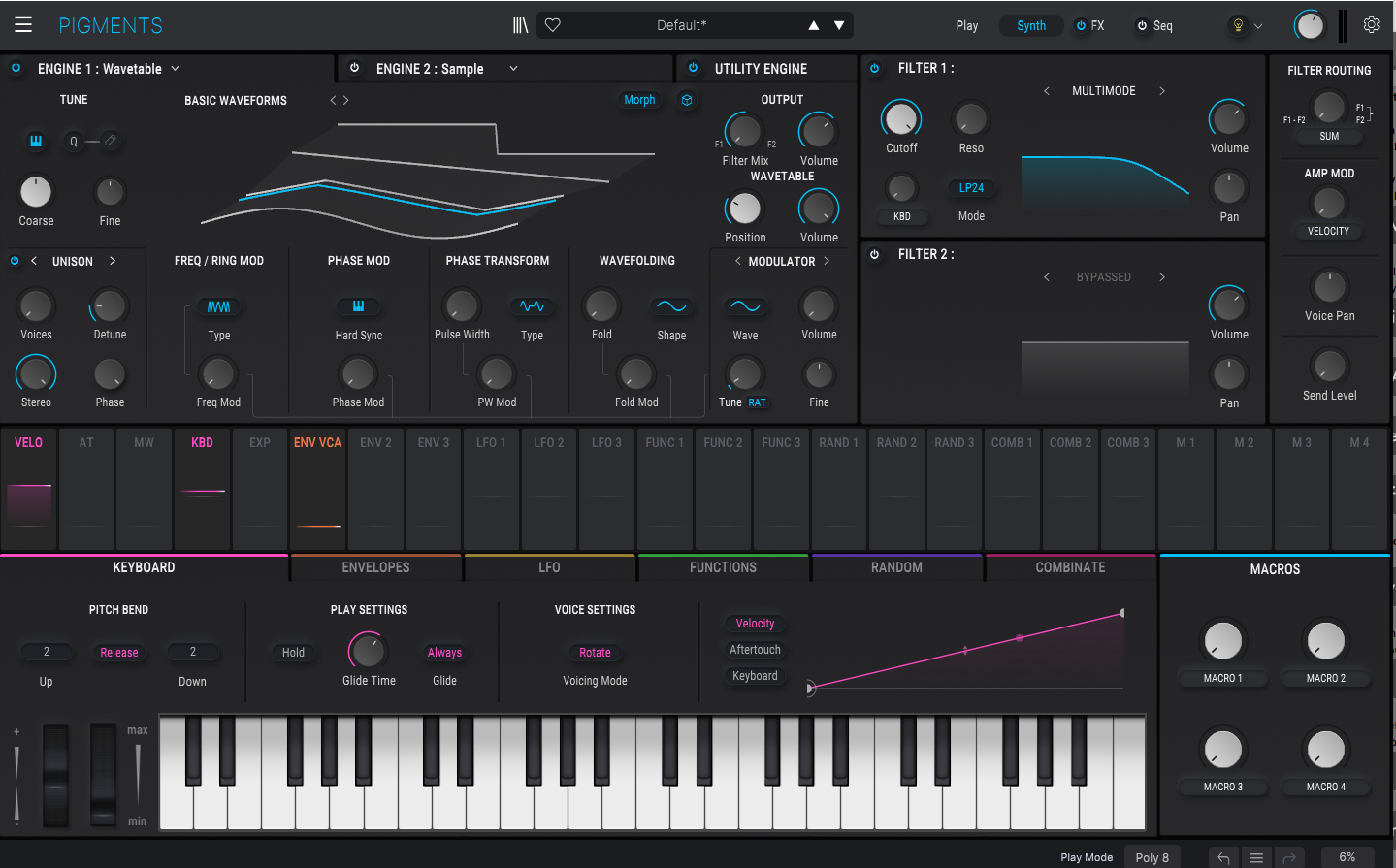Image resolution: width=1396 pixels, height=868 pixels.
Task: Click the lightbulb sound design tips icon
Action: [x=1238, y=25]
